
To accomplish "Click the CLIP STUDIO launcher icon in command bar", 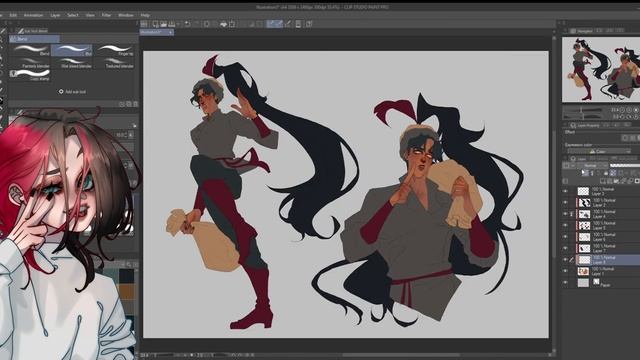I will 144,24.
